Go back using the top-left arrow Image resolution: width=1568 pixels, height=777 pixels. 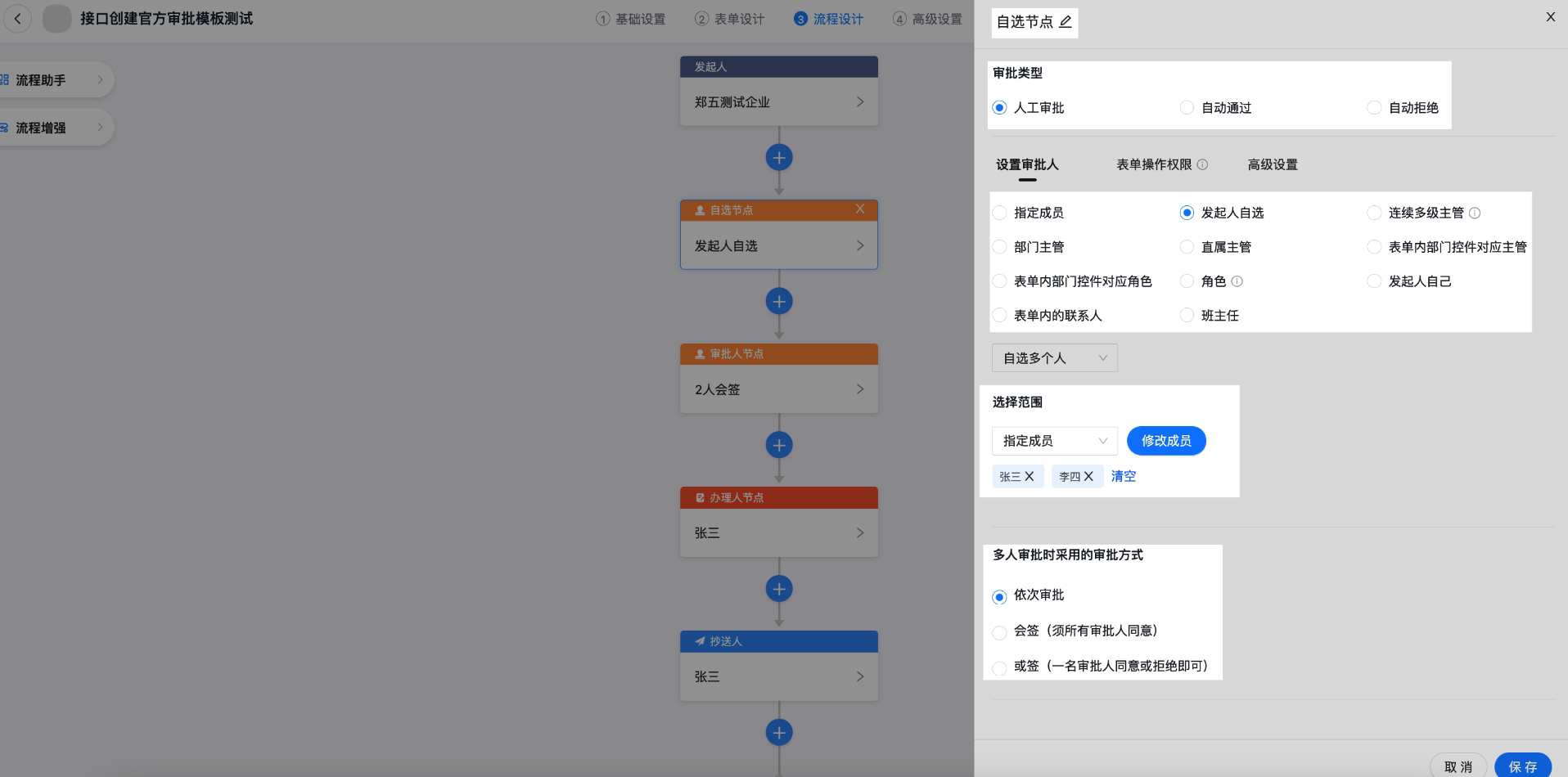17,19
